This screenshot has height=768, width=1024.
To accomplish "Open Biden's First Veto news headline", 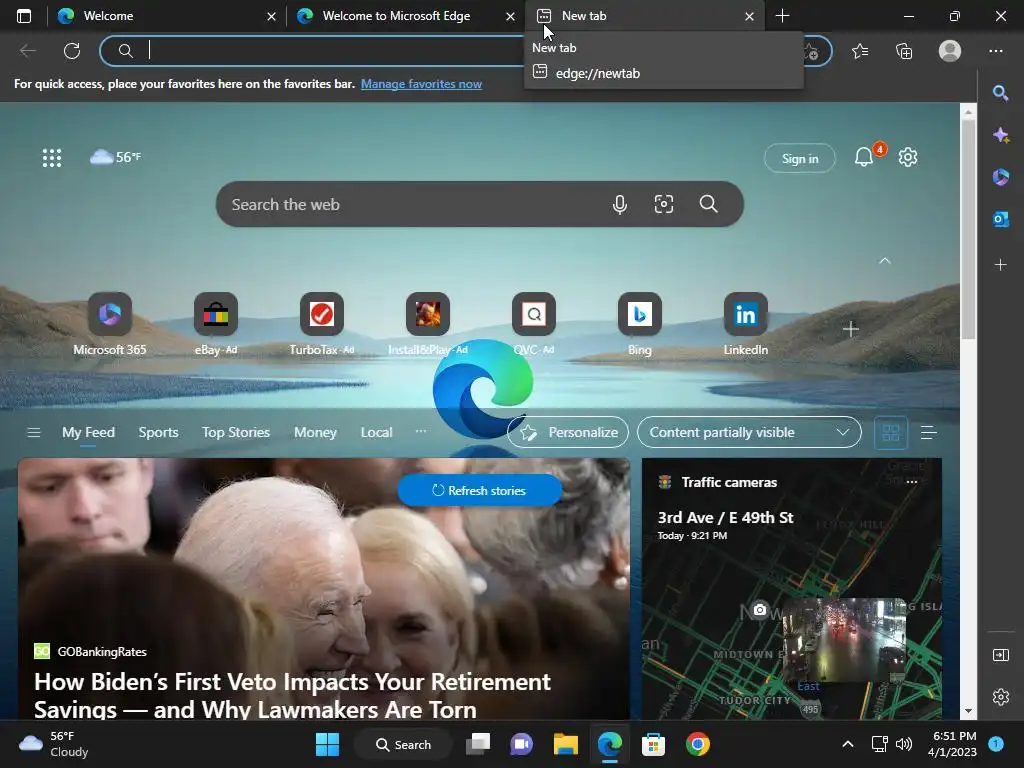I will (293, 696).
